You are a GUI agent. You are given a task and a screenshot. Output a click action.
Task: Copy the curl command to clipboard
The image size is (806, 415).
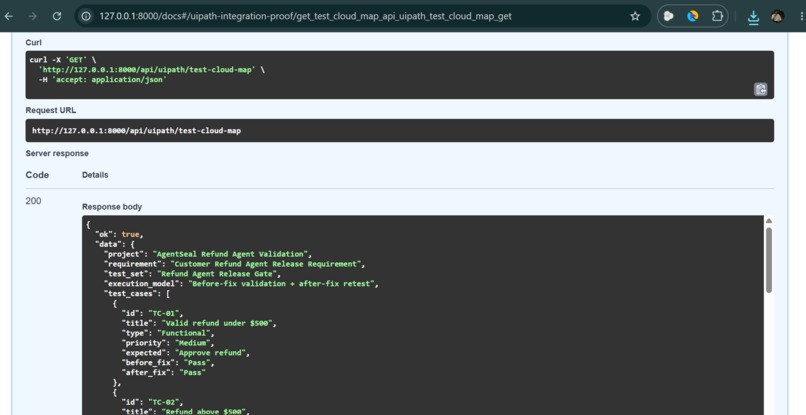click(x=761, y=89)
